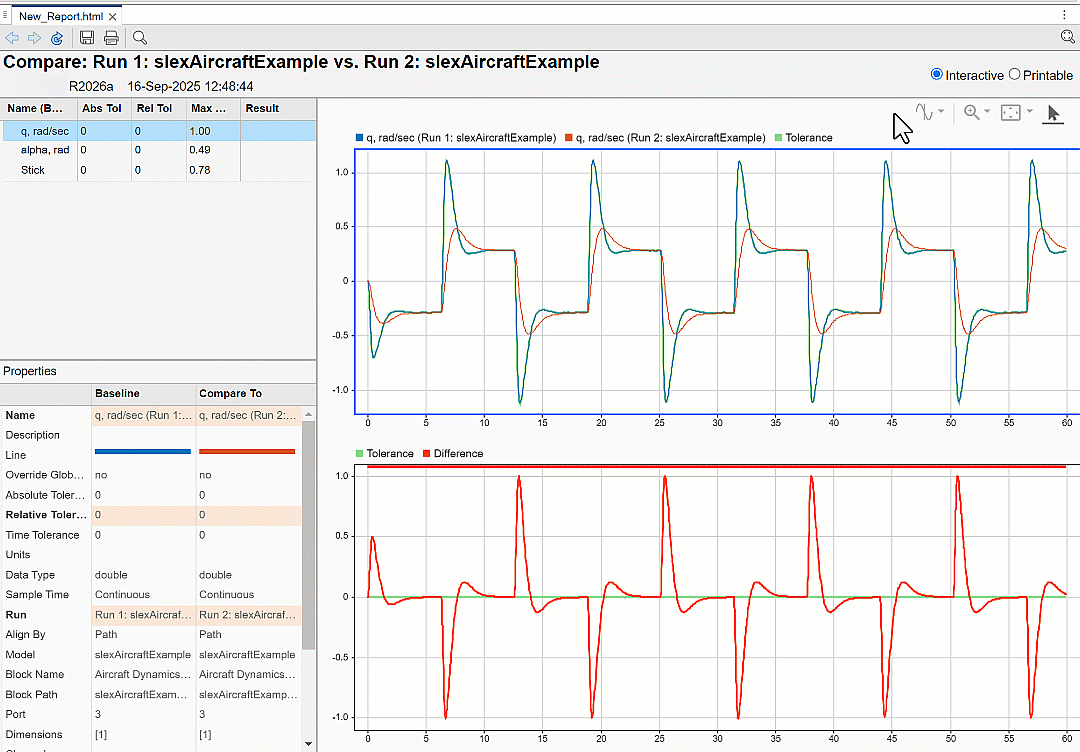Click the Properties panel scrollbar thumb

tap(309, 534)
